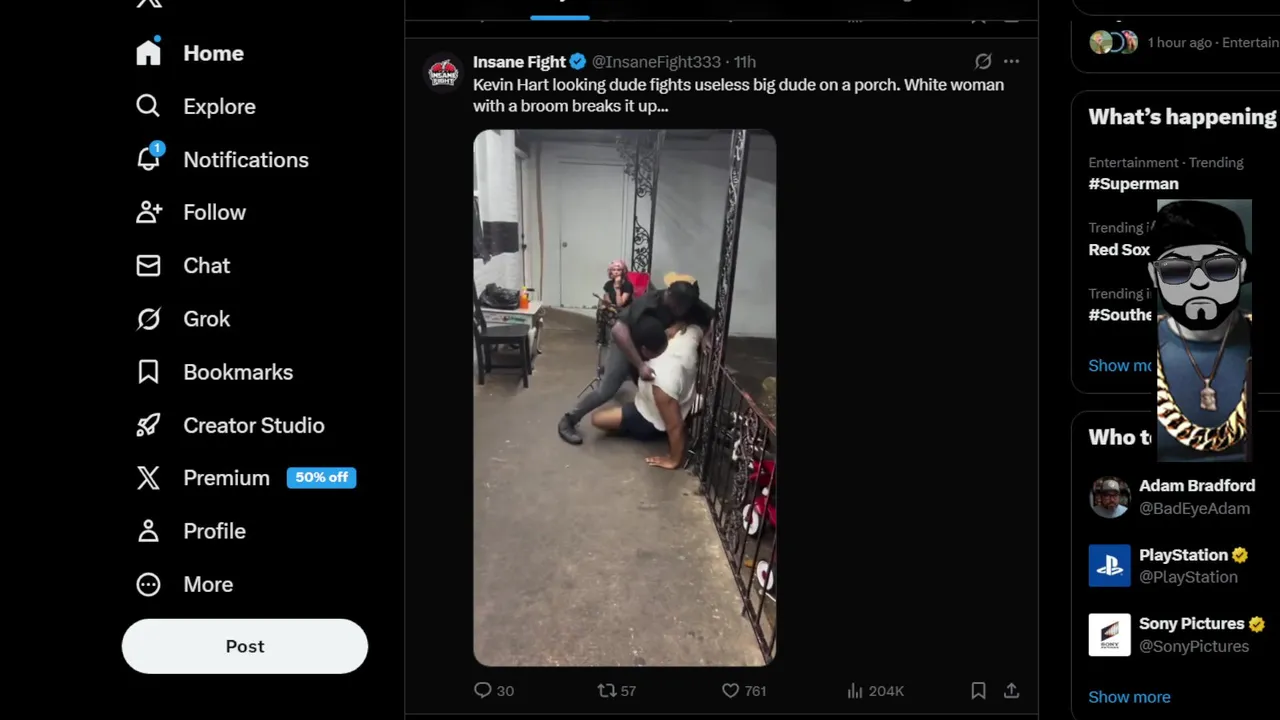Bookmark the Insane Fight post
The image size is (1280, 720).
(x=978, y=690)
